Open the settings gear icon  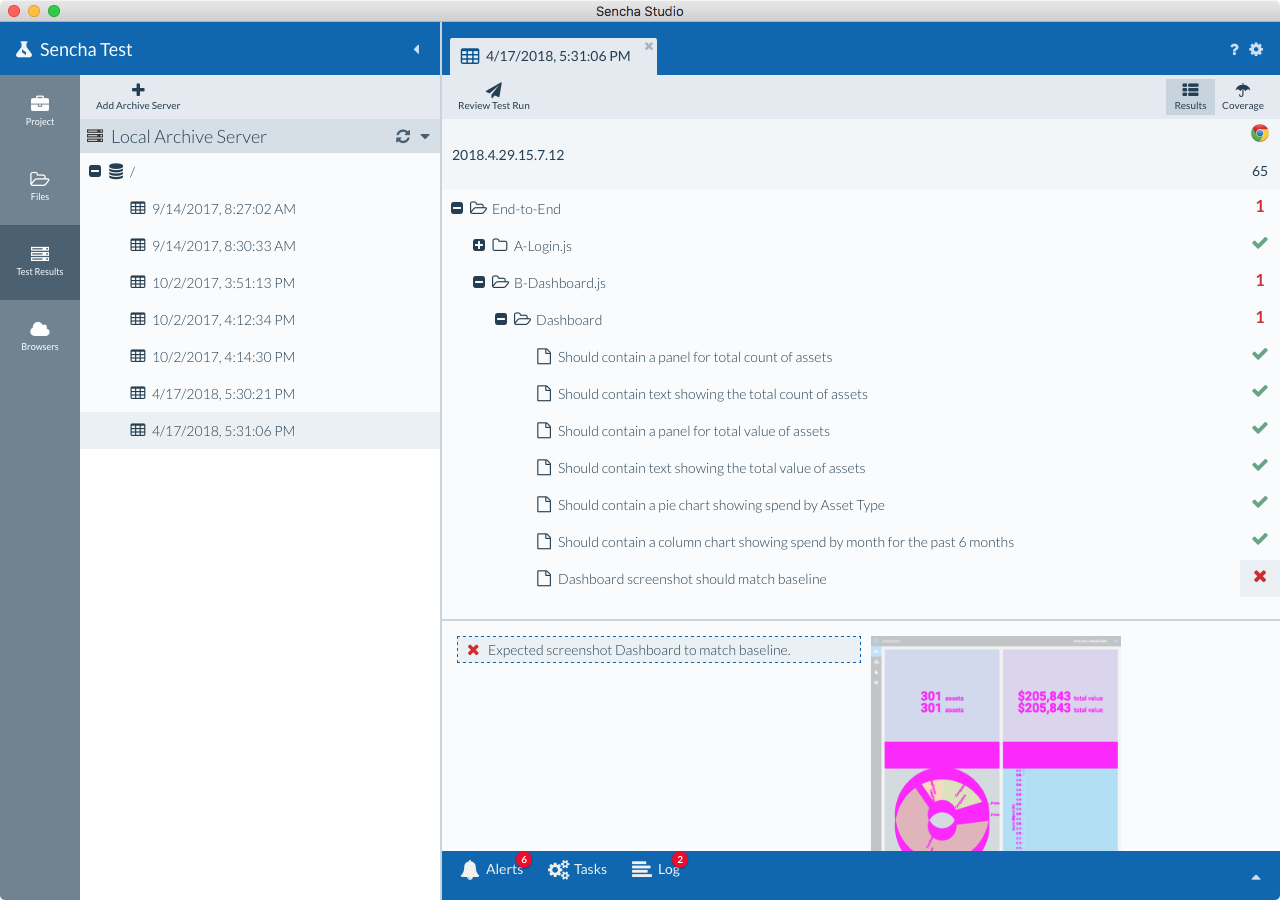pyautogui.click(x=1257, y=49)
